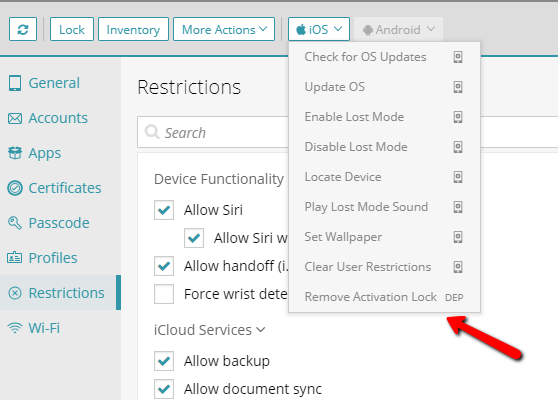Image resolution: width=558 pixels, height=400 pixels.
Task: Collapse the iOS actions dropdown
Action: pyautogui.click(x=319, y=29)
